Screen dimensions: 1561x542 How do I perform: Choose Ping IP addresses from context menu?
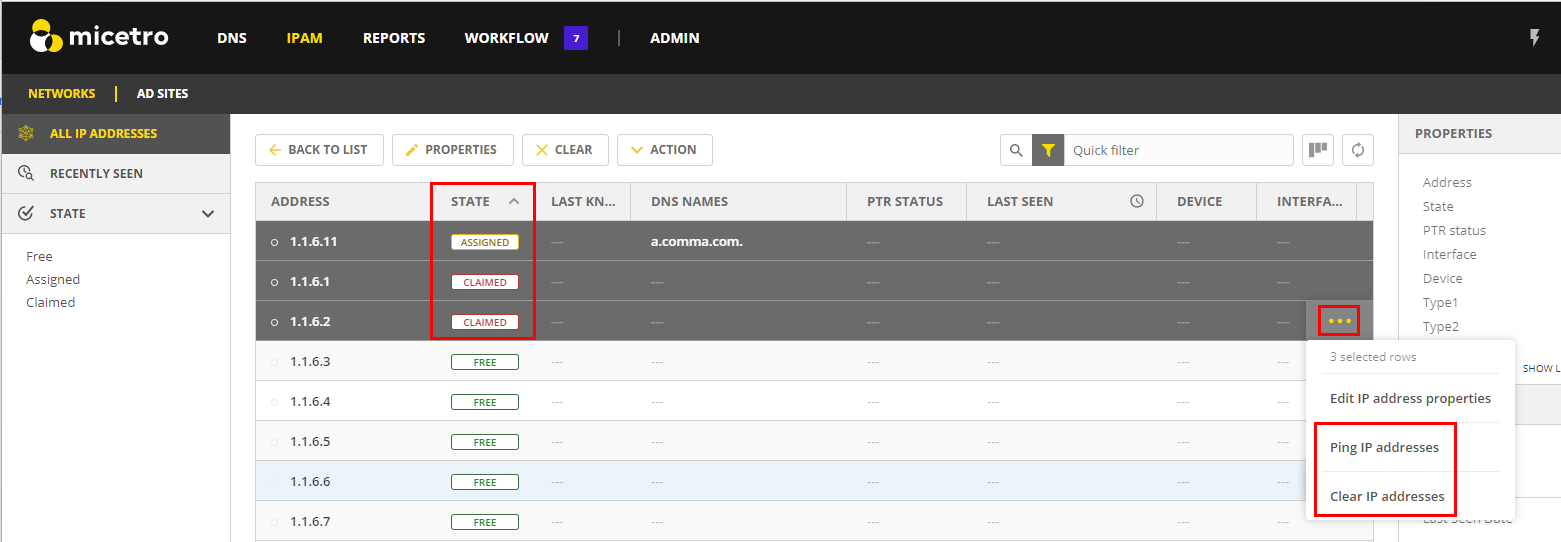(x=1384, y=447)
